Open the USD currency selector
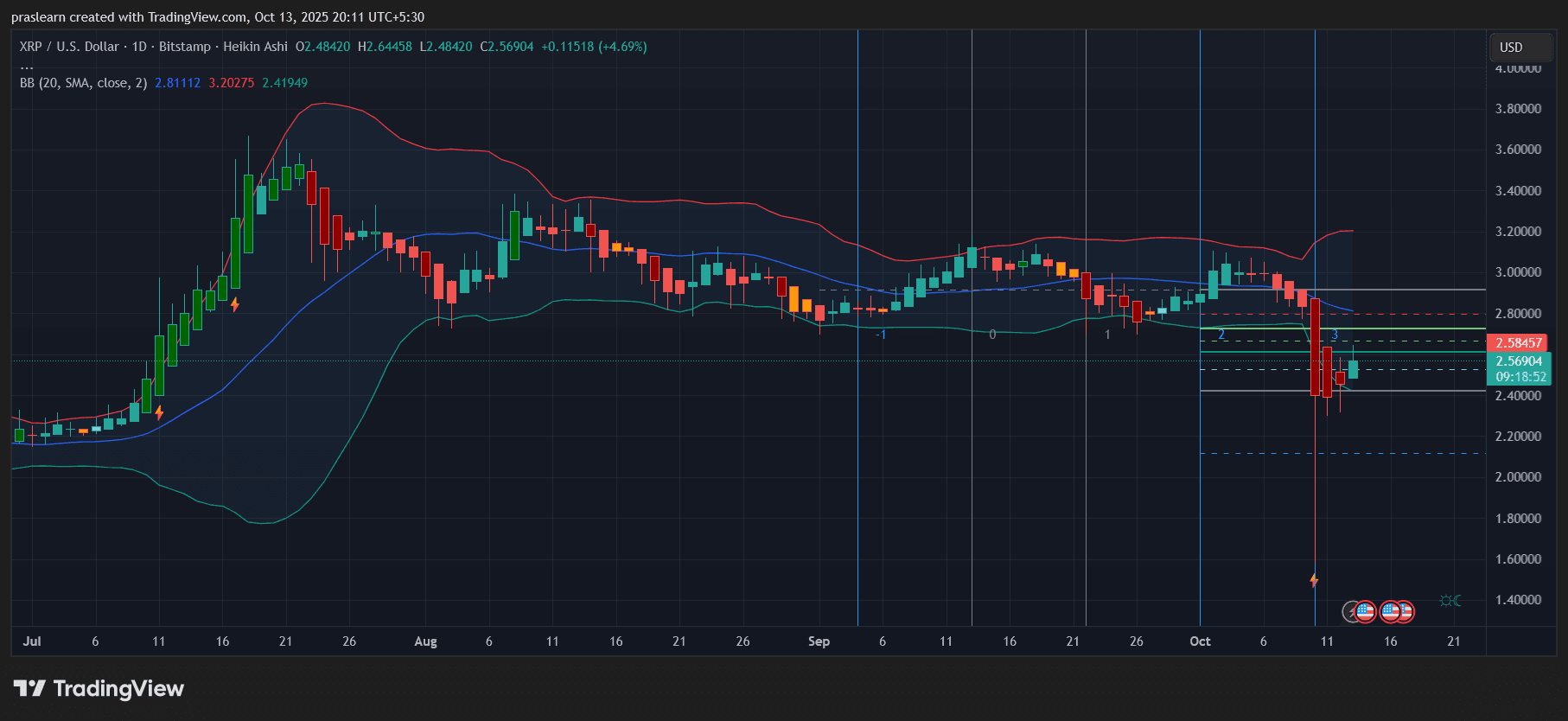 (x=1511, y=48)
